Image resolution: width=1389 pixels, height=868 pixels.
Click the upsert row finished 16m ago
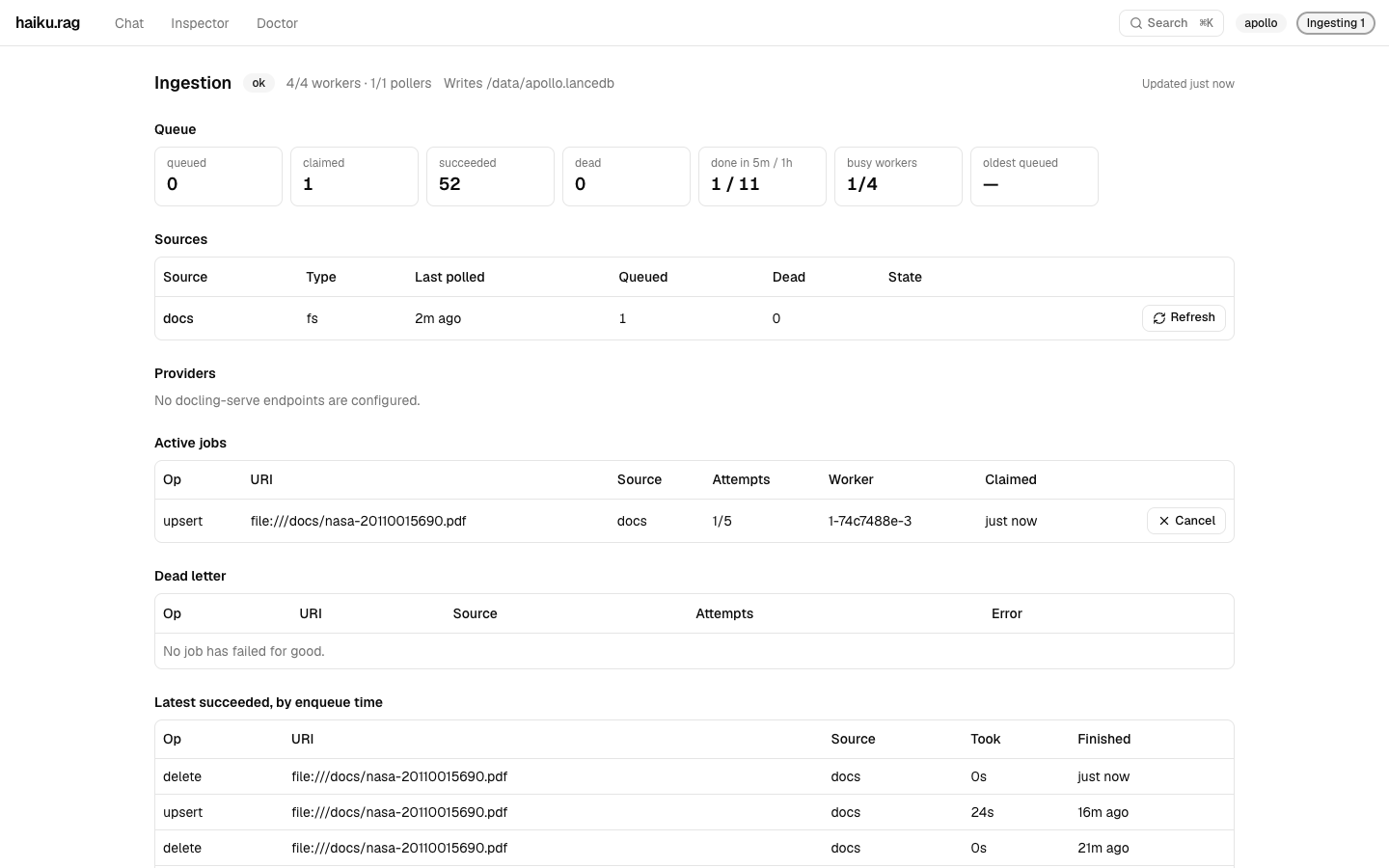[694, 812]
